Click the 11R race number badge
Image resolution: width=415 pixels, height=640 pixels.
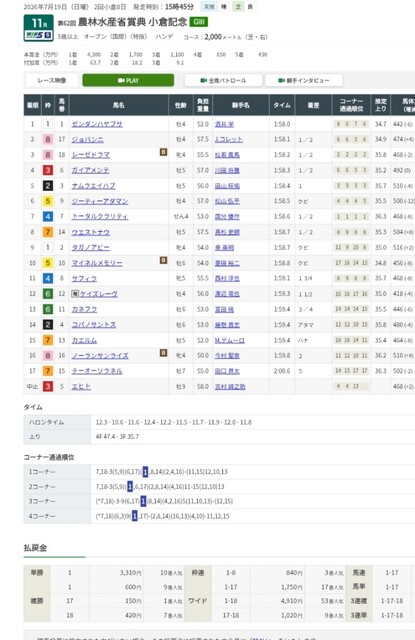coord(38,28)
